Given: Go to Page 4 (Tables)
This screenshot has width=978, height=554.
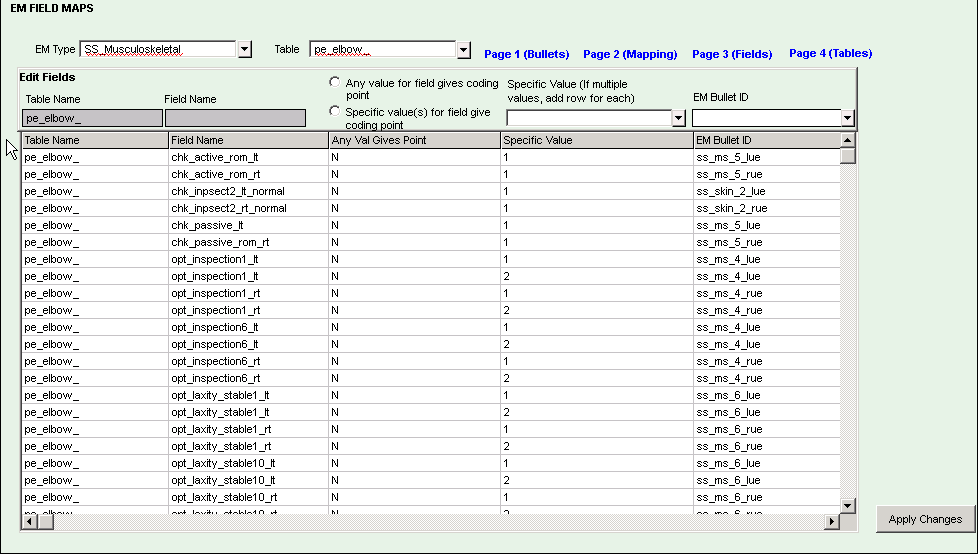Looking at the screenshot, I should point(831,54).
